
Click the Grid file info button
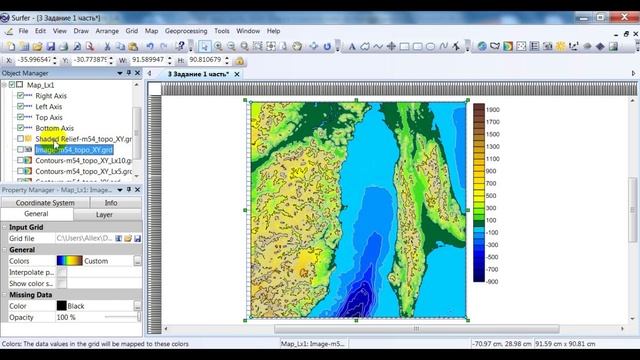coord(119,238)
